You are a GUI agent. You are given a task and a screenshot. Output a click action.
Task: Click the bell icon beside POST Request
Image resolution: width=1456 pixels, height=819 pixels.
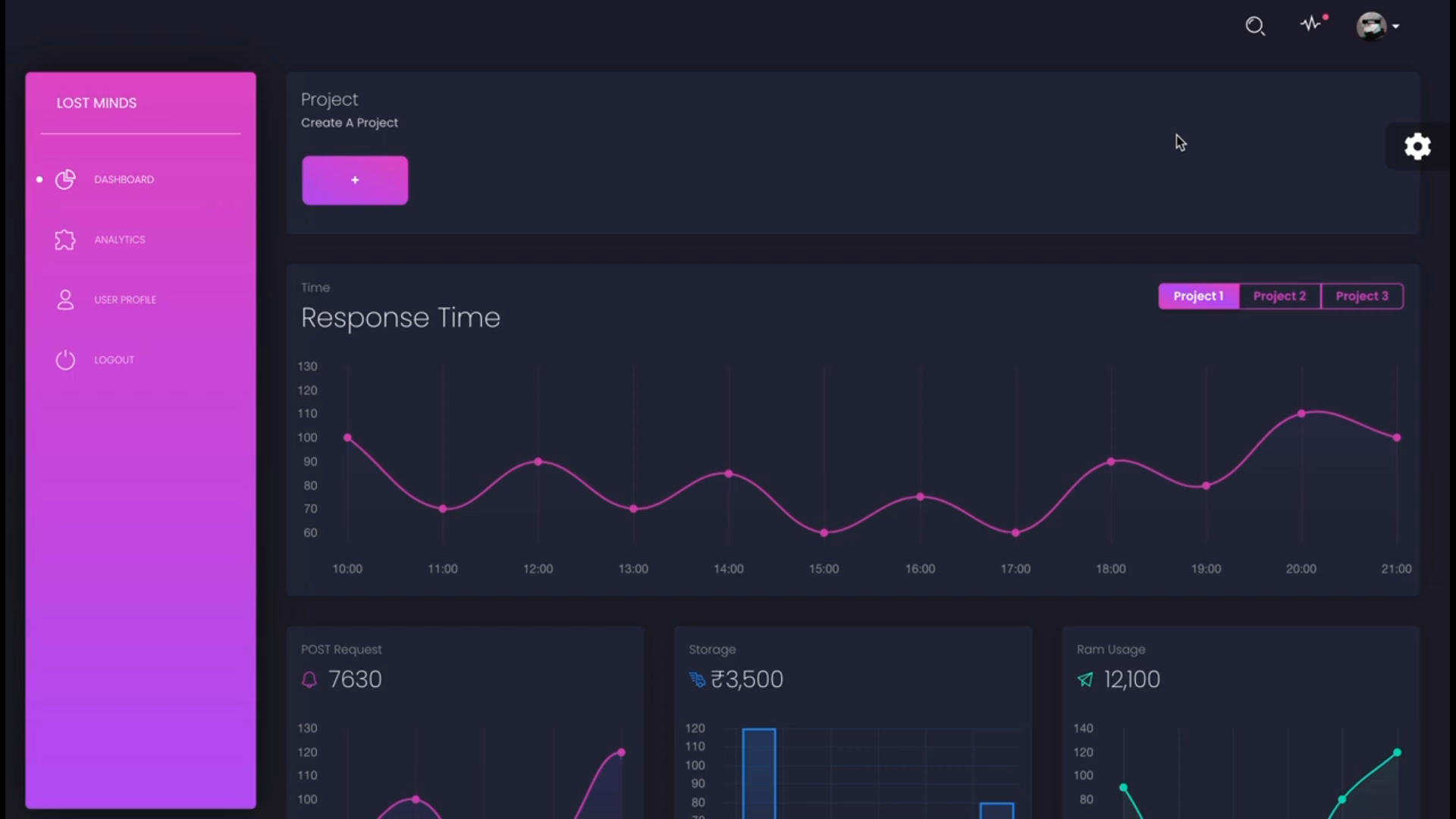click(309, 680)
